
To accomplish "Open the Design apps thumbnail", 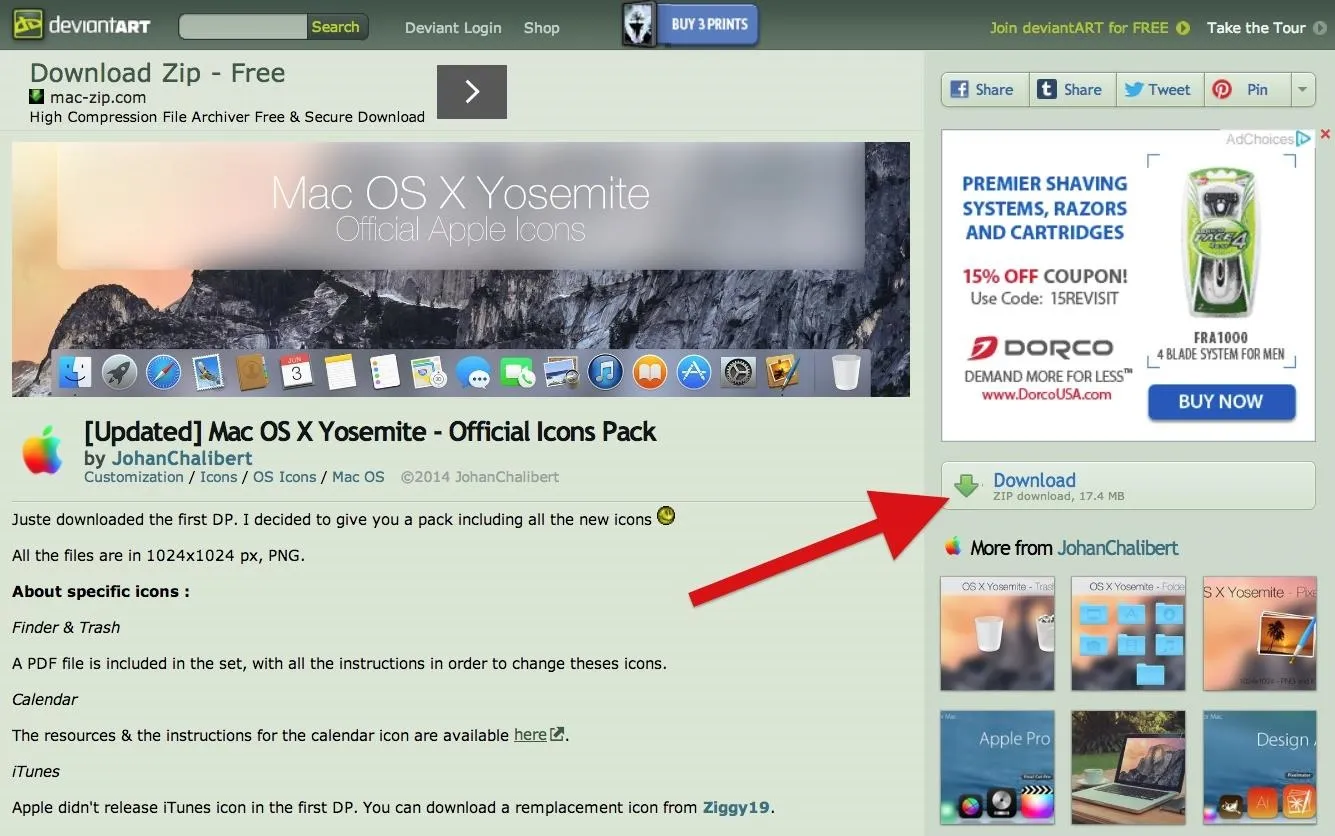I will click(x=1260, y=768).
